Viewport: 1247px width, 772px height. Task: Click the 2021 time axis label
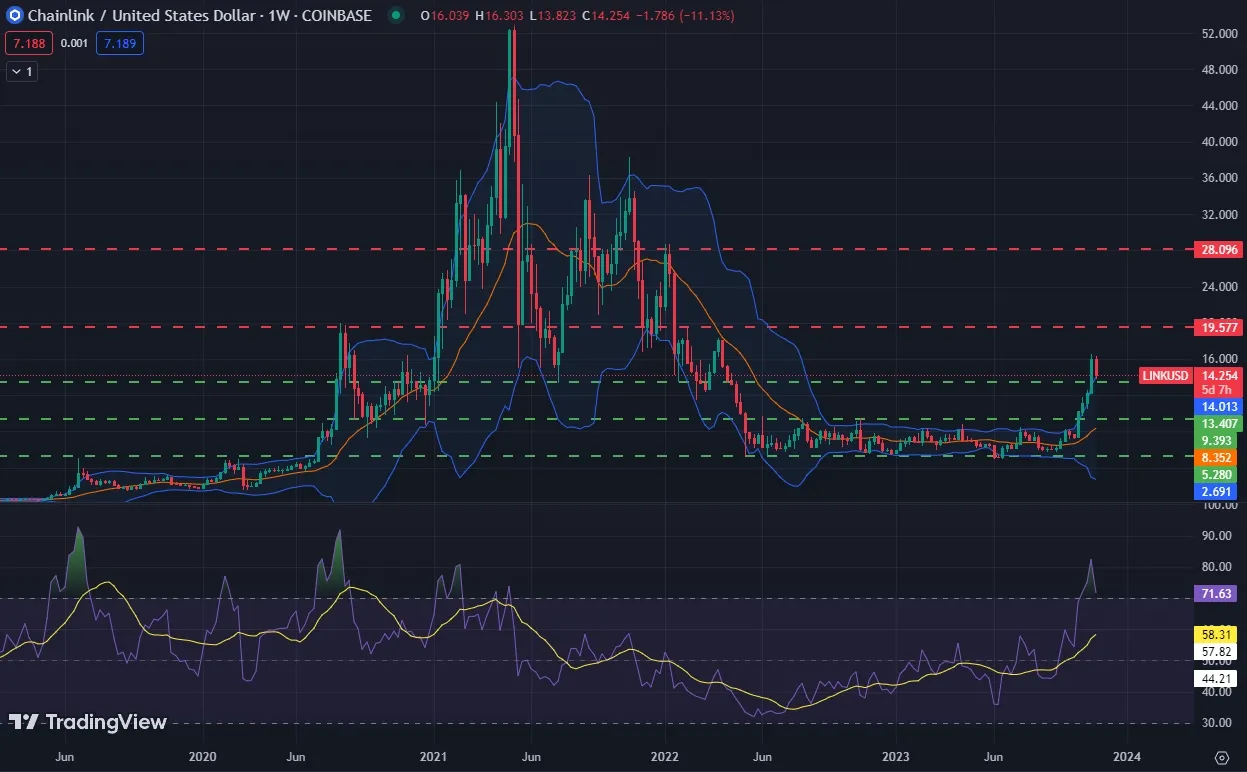[434, 755]
